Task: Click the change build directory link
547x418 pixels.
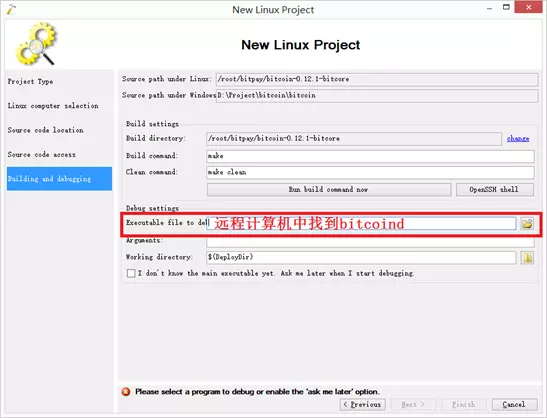Action: [518, 139]
